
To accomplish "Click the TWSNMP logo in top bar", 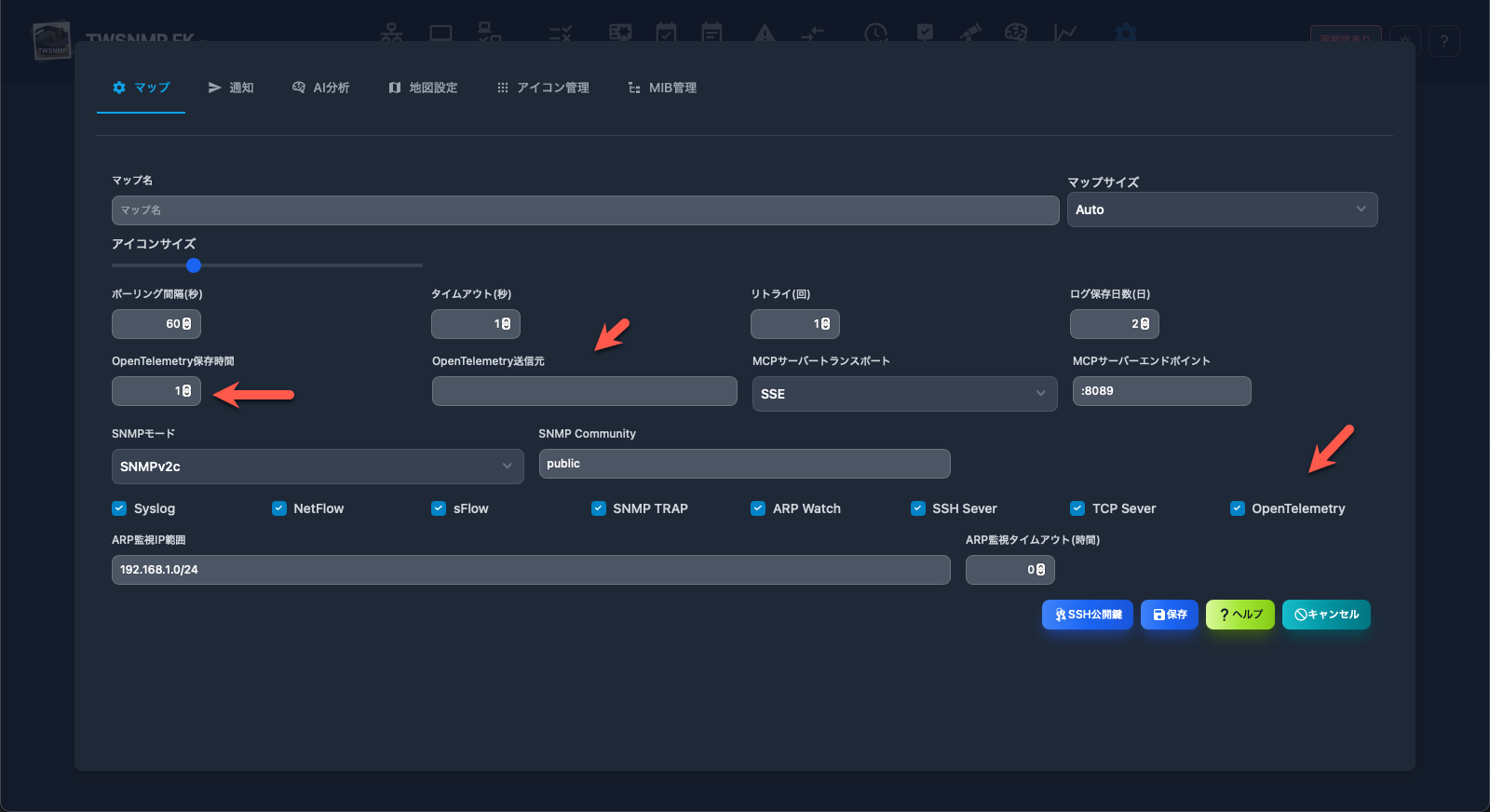I will [52, 41].
